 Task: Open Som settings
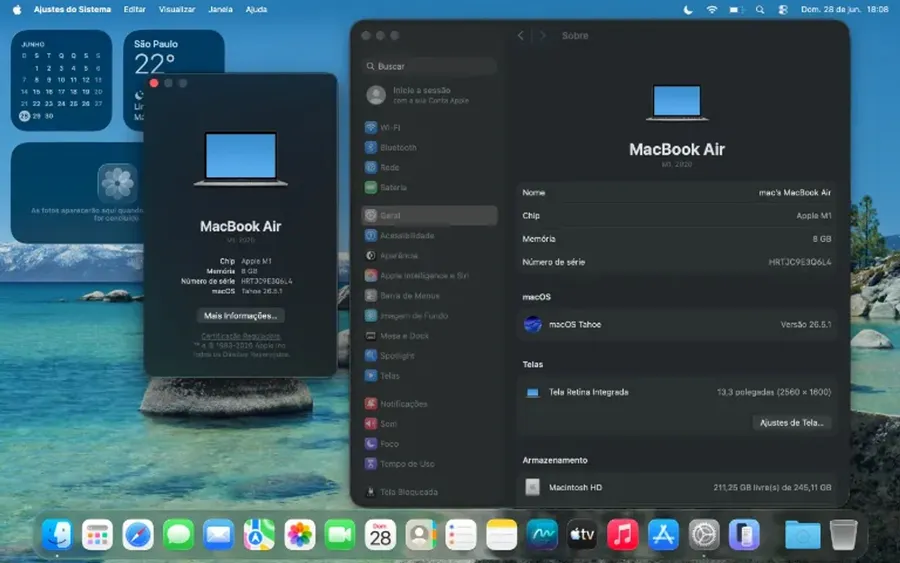[x=429, y=424]
